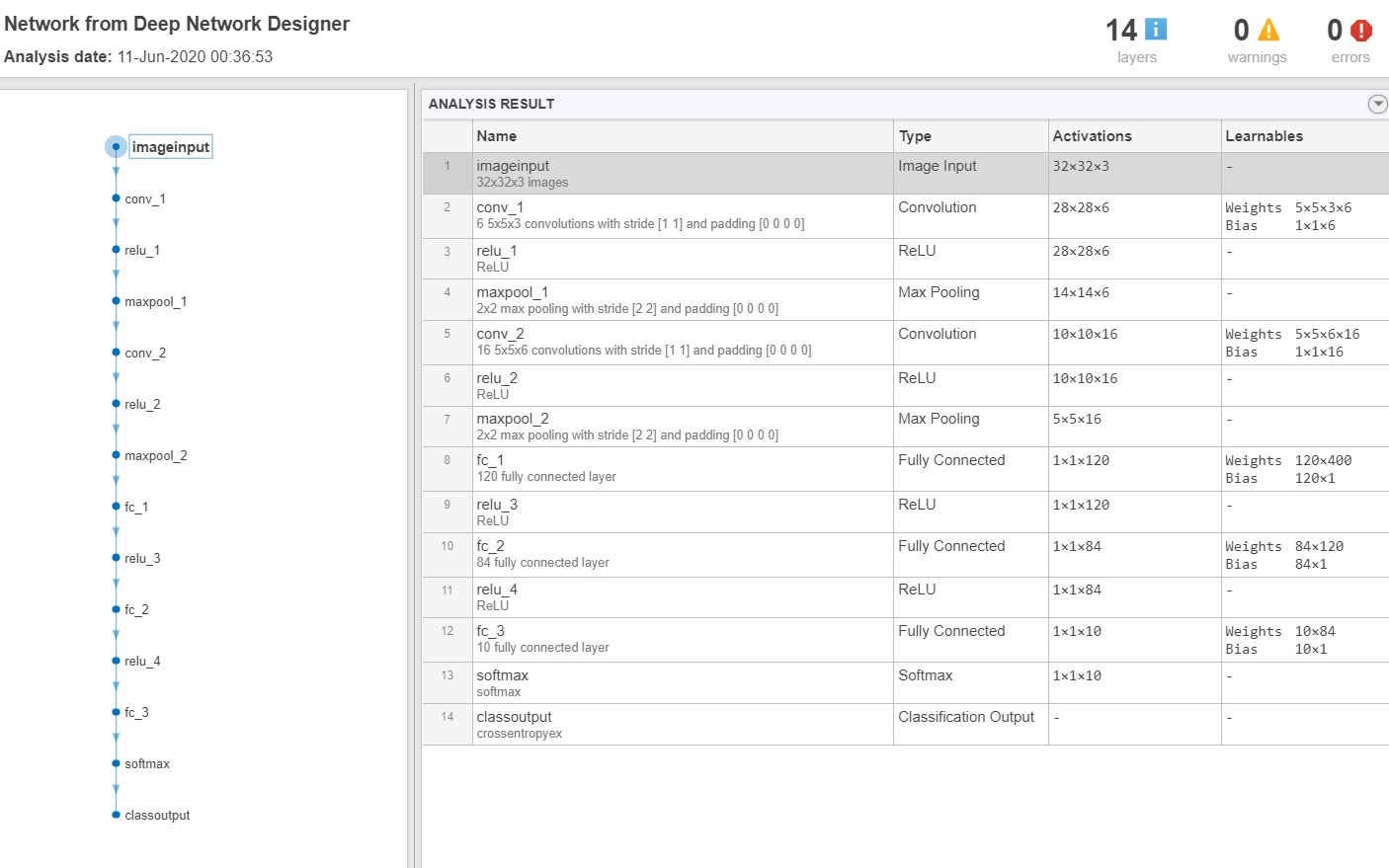Click activation value 5×5×16
The height and width of the screenshot is (868, 1389).
pos(1077,419)
